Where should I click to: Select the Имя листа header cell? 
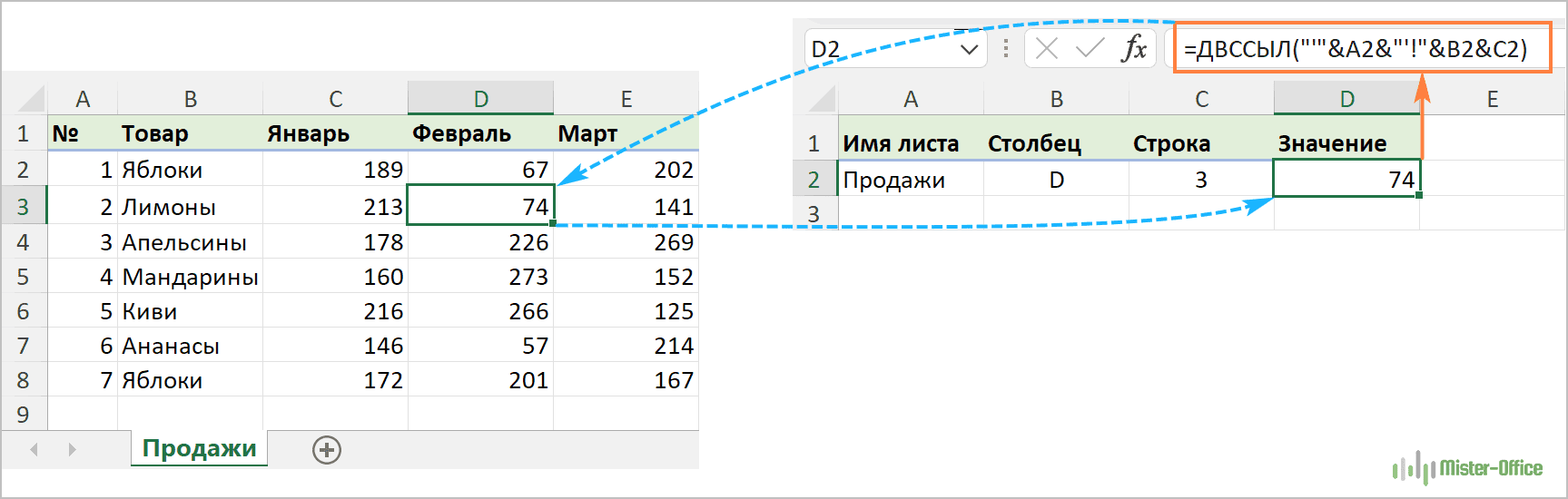(910, 143)
